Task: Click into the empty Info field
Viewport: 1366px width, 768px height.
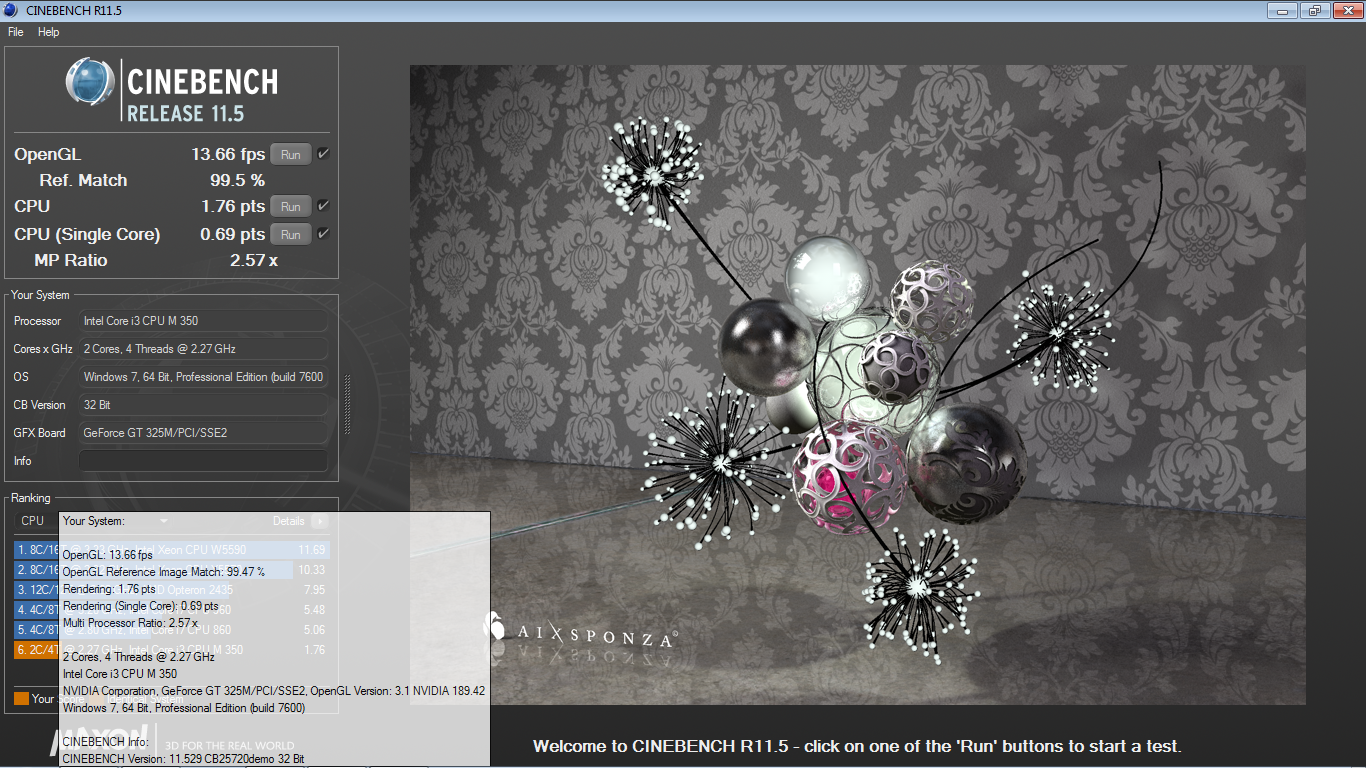Action: click(203, 461)
